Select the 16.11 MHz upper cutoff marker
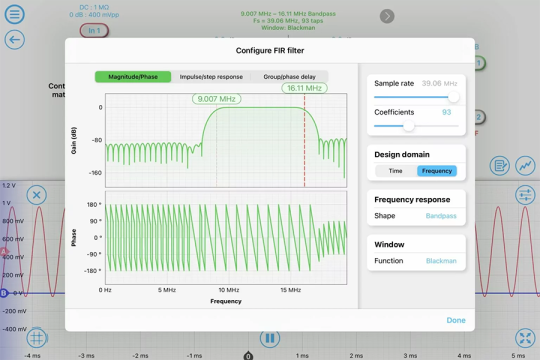Image resolution: width=540 pixels, height=360 pixels. [x=304, y=88]
